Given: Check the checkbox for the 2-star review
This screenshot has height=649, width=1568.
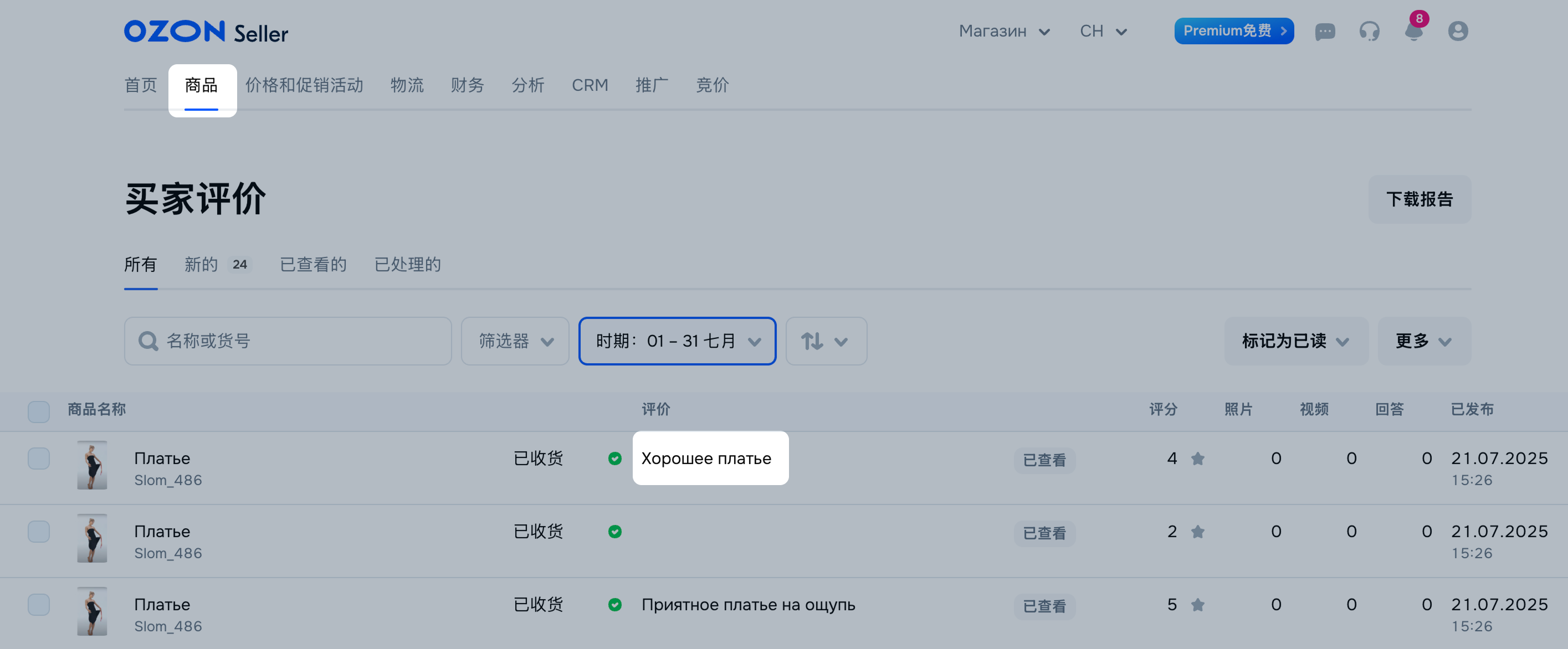Looking at the screenshot, I should click(39, 532).
